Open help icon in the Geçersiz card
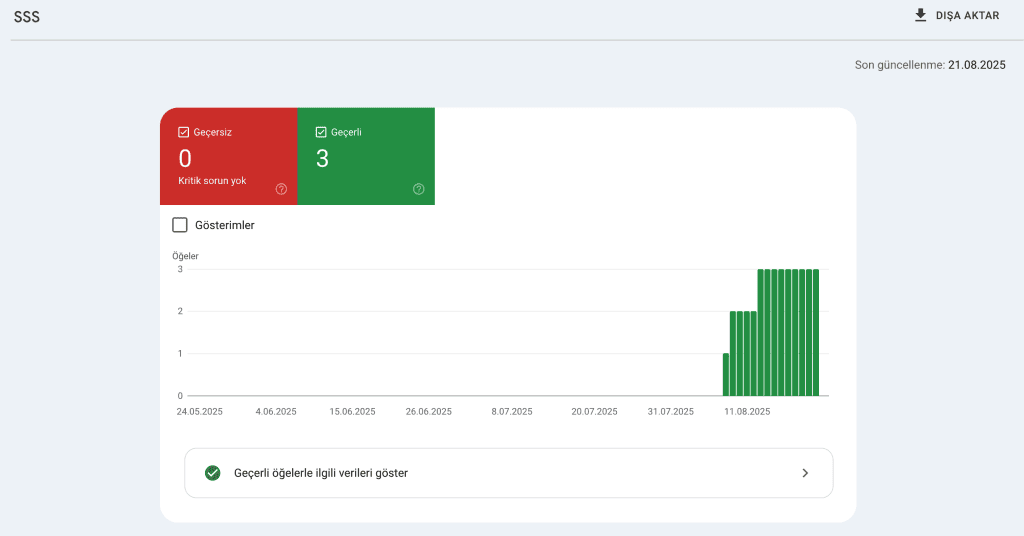Viewport: 1024px width, 536px height. click(281, 189)
